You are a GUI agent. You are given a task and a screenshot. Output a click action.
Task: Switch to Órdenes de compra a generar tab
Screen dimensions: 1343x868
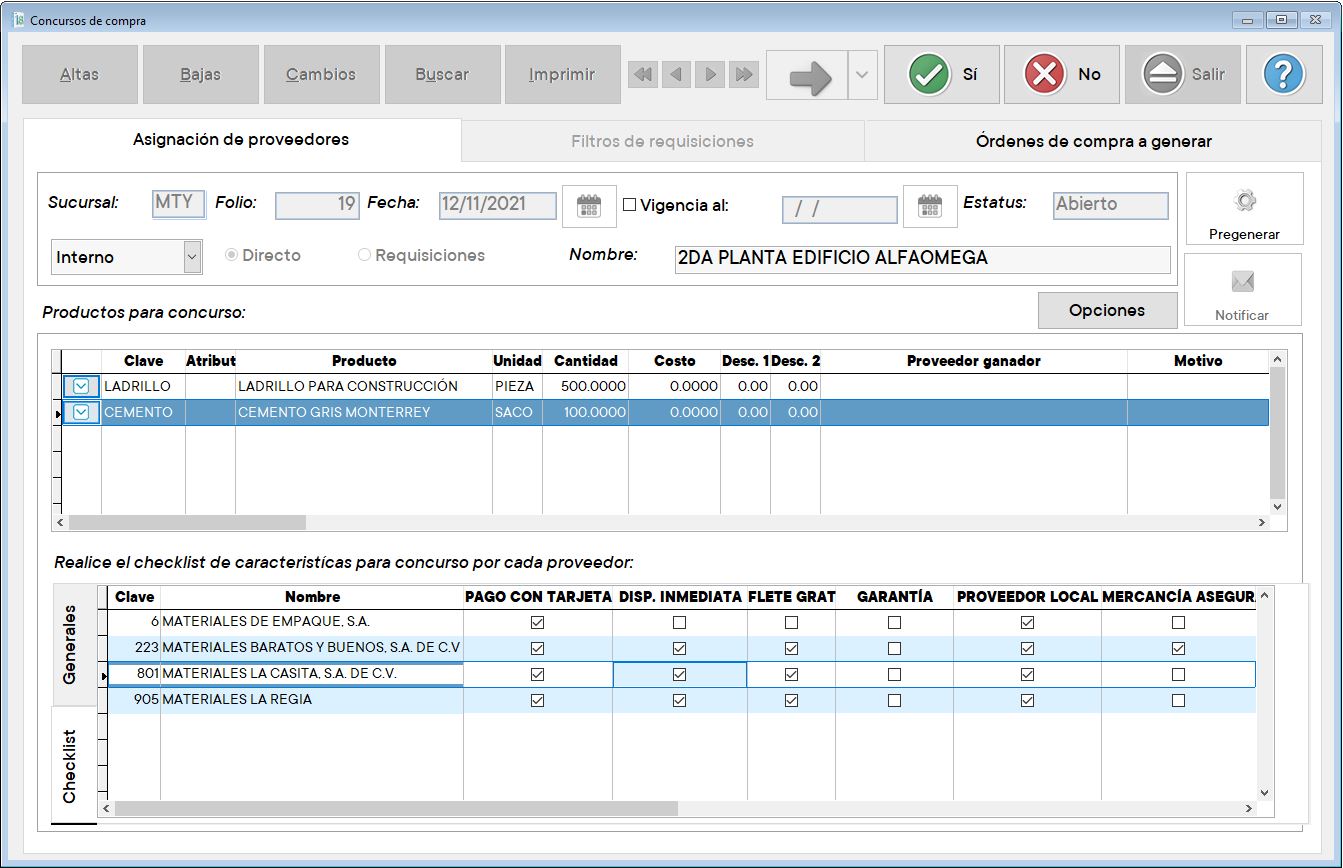click(1093, 141)
